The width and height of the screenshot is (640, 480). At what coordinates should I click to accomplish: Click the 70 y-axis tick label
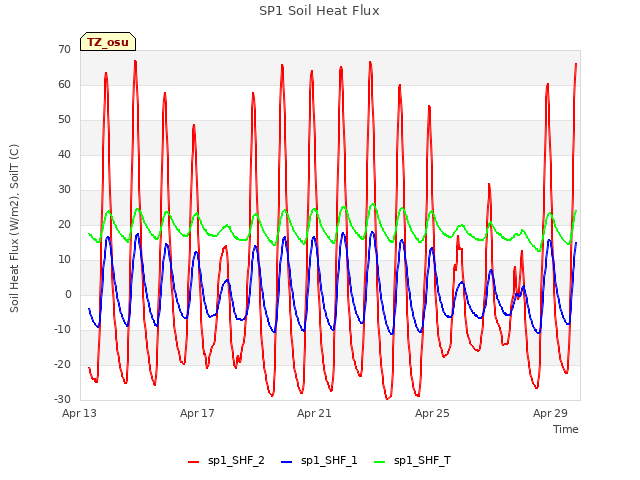coord(64,50)
